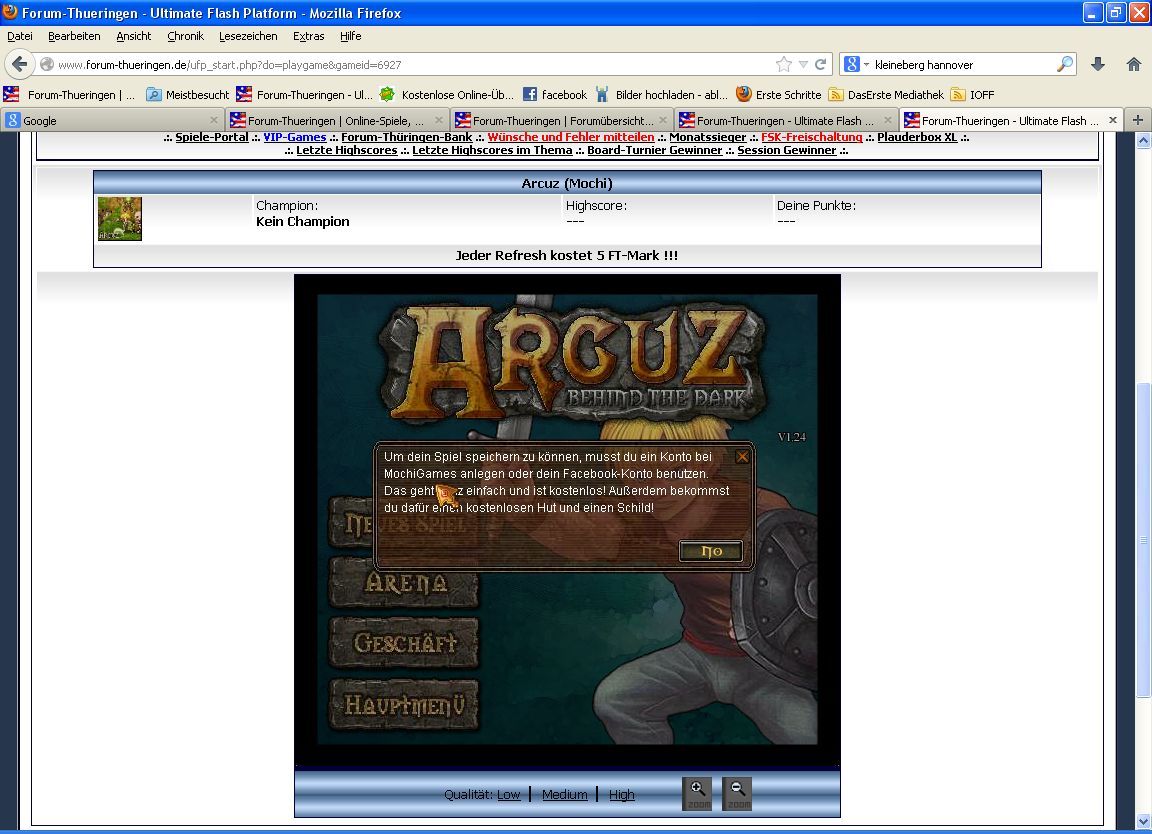Close the Forumübersicht tab
The width and height of the screenshot is (1152, 834).
(663, 120)
